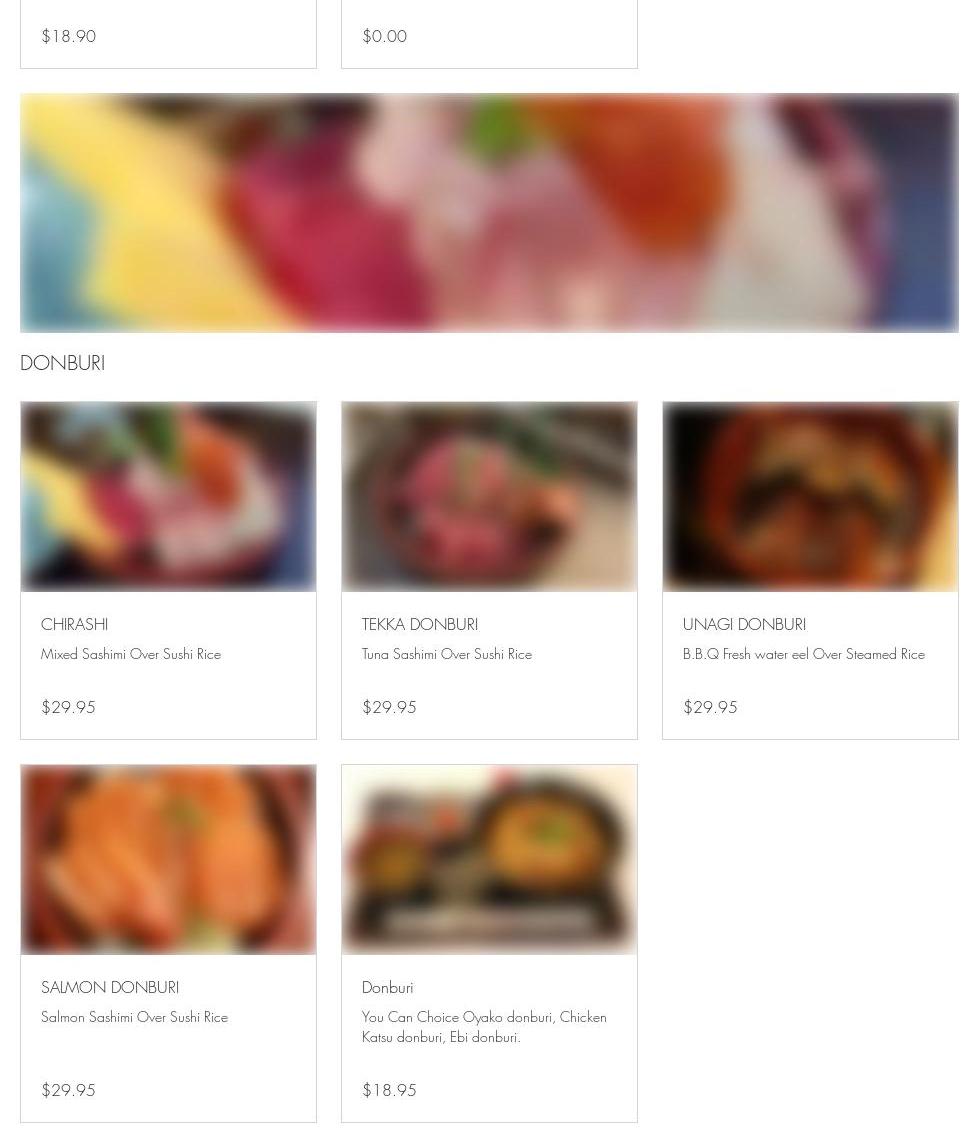
Task: Select the CHIRASHI item title
Action: point(75,624)
